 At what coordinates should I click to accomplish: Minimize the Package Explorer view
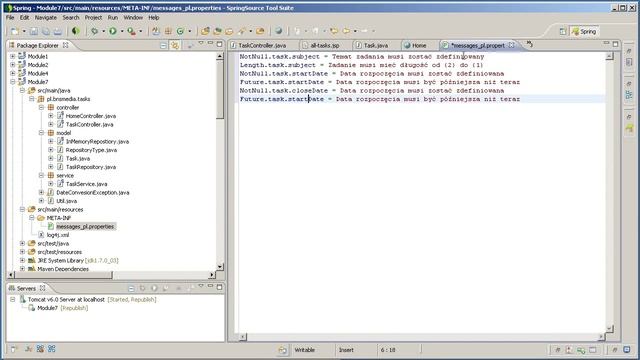click(x=210, y=43)
